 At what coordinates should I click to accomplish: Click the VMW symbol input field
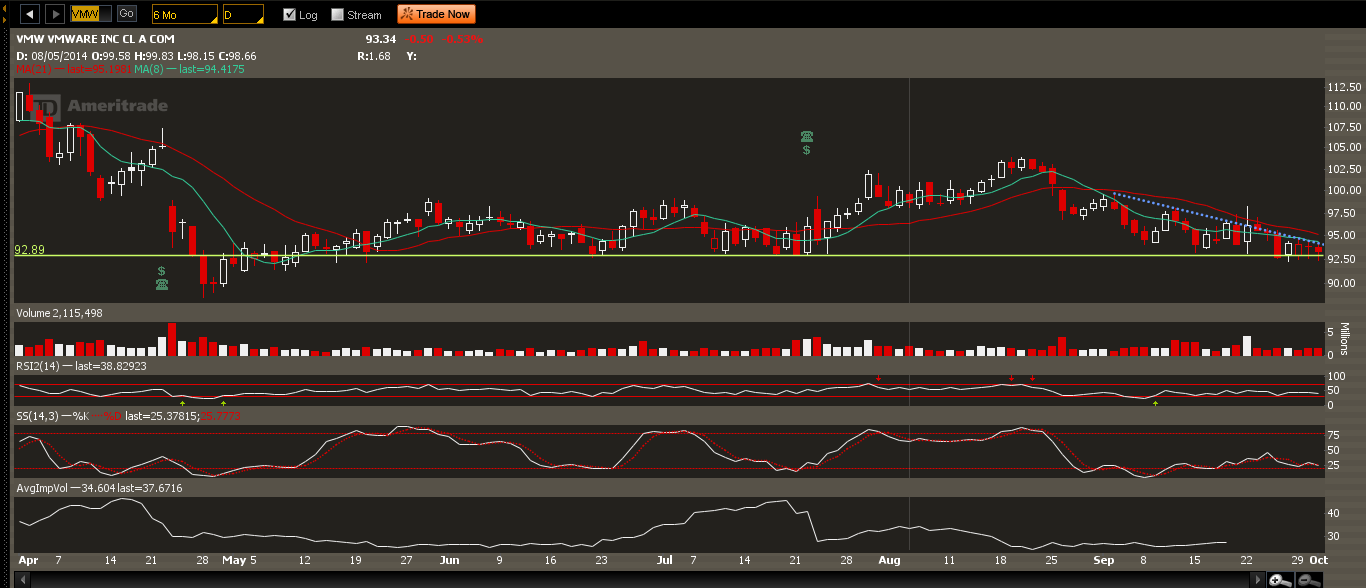coord(92,14)
